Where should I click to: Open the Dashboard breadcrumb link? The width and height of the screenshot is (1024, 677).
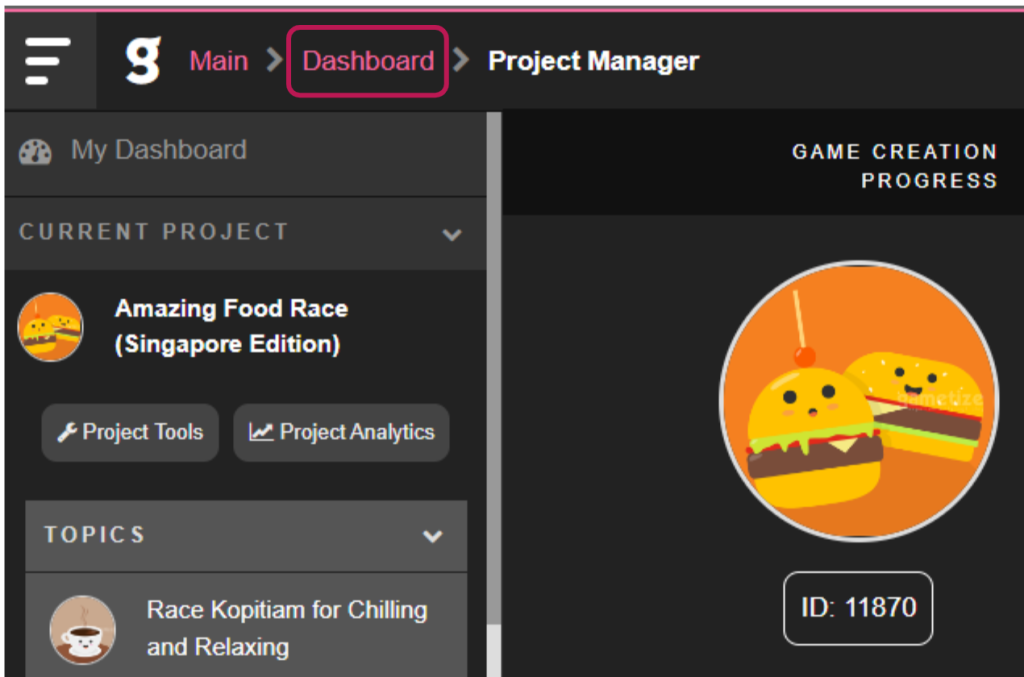pyautogui.click(x=368, y=61)
